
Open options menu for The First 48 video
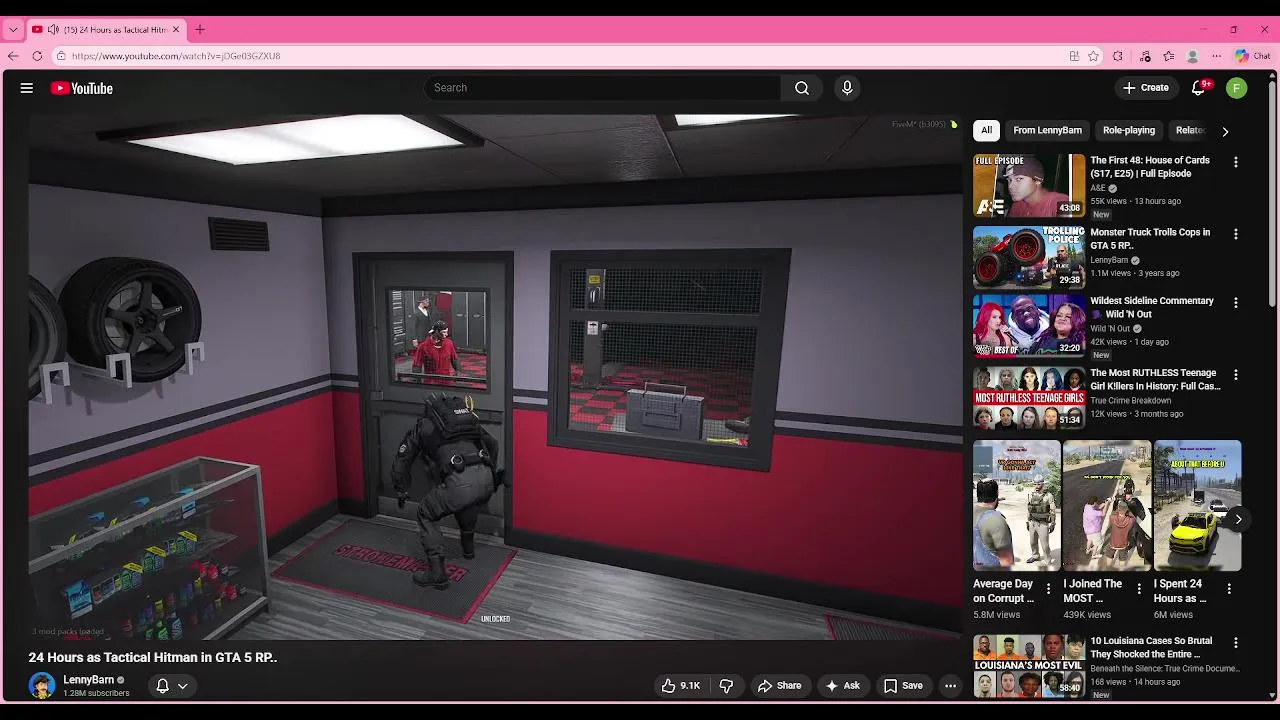point(1236,162)
